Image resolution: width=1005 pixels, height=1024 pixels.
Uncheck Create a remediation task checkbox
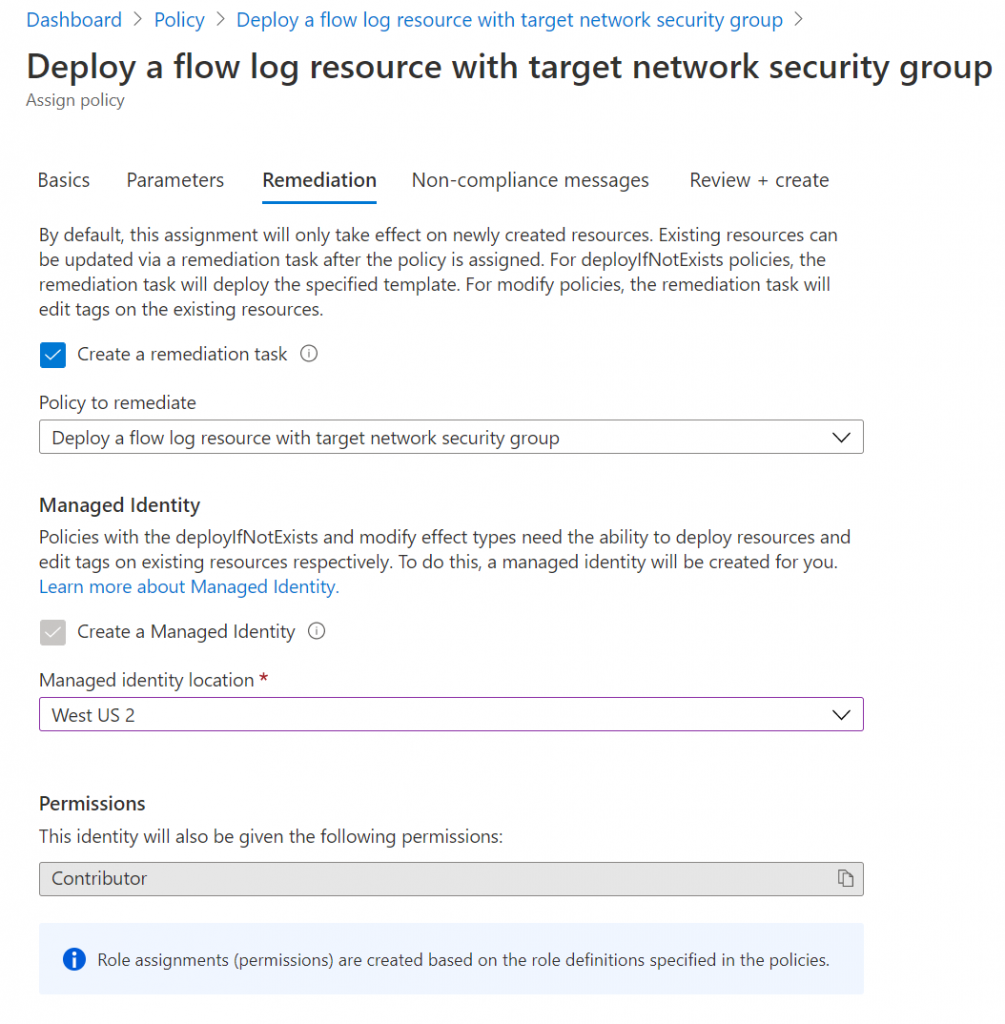click(x=53, y=355)
